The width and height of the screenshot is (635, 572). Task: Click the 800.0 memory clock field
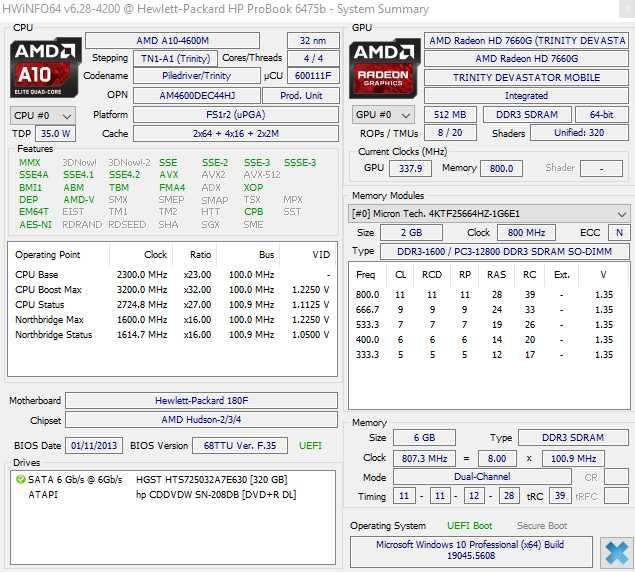(x=501, y=169)
